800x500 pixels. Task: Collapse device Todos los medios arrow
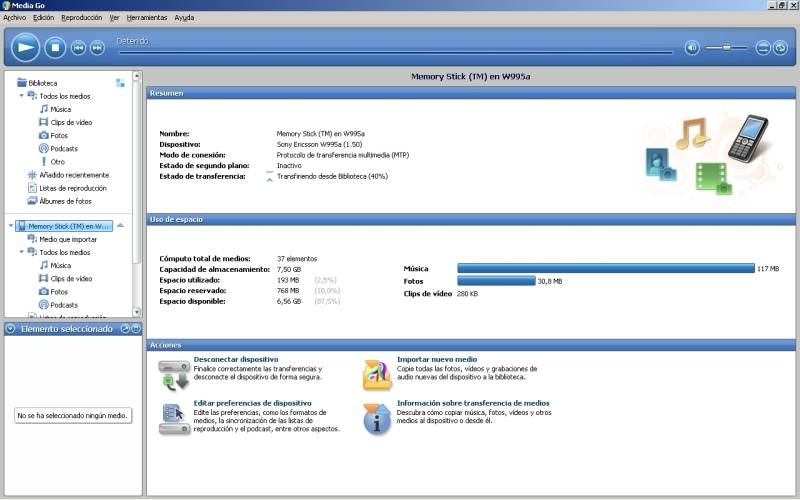21,252
